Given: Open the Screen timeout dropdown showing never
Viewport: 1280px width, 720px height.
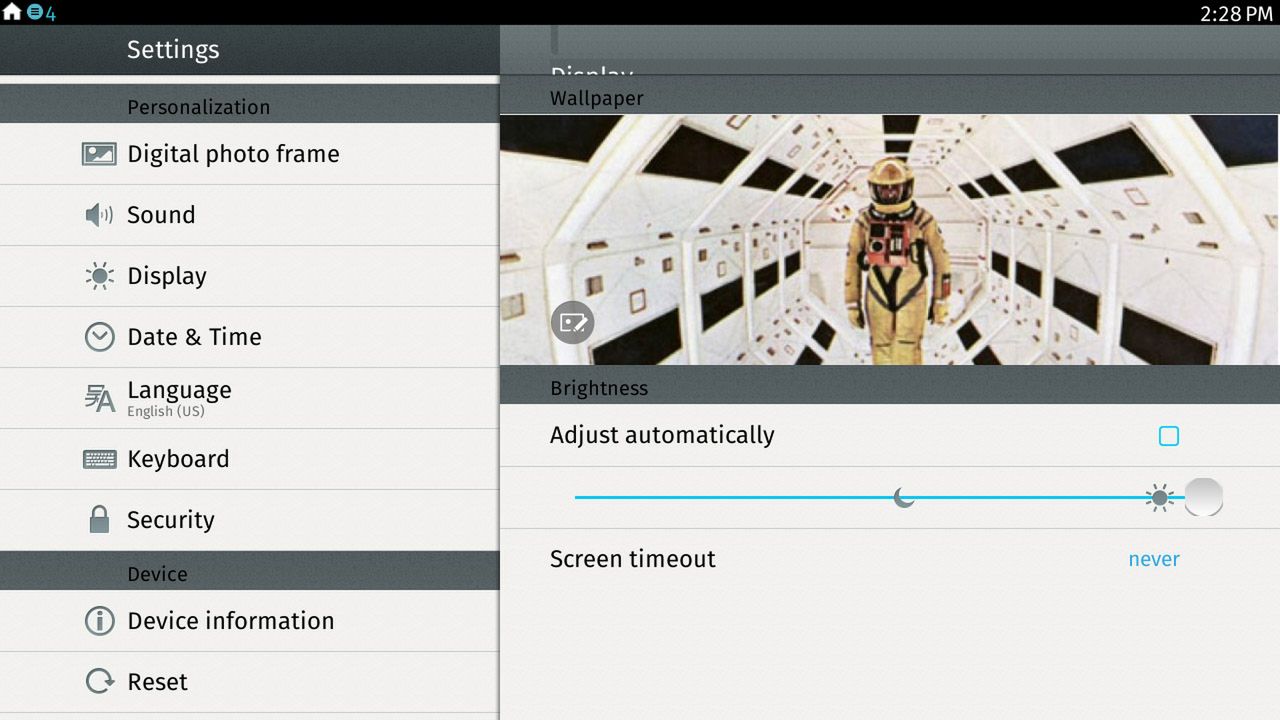Looking at the screenshot, I should [x=1154, y=560].
